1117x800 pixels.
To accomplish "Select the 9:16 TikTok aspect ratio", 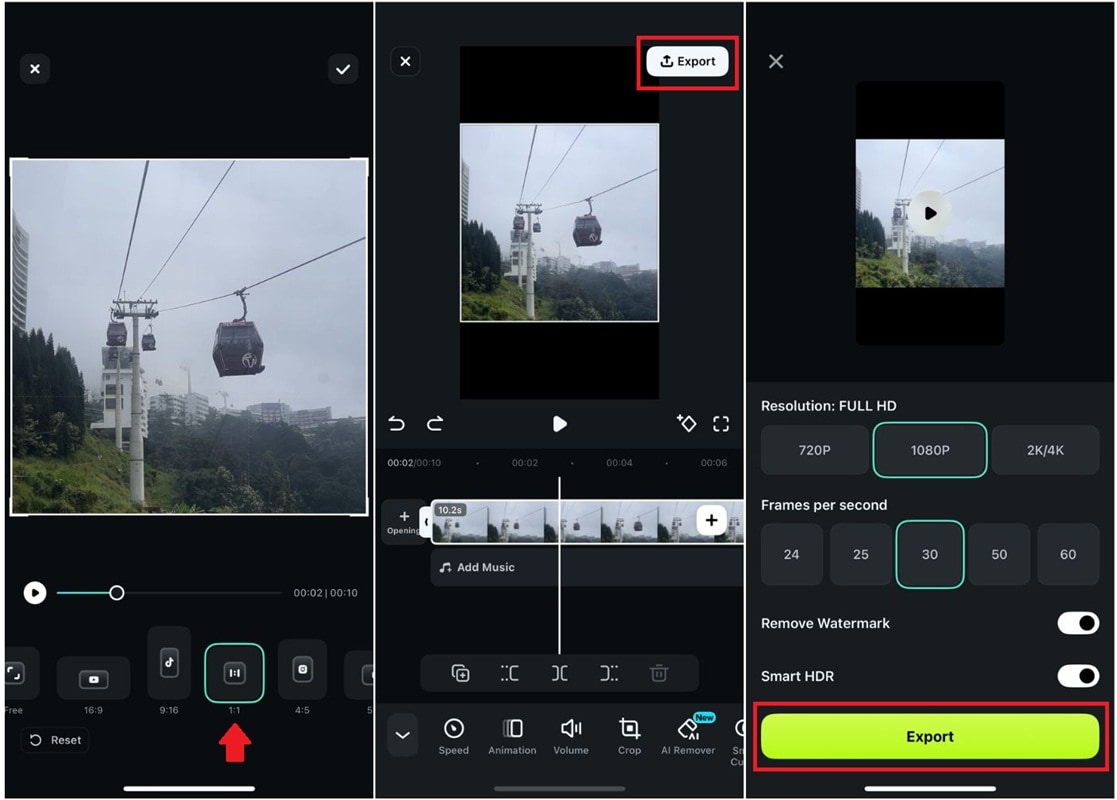I will pyautogui.click(x=169, y=663).
